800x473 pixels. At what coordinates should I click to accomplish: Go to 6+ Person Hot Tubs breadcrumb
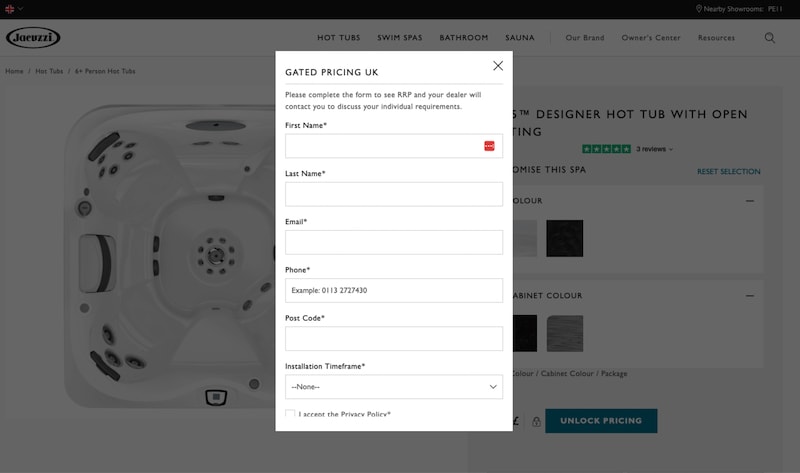coord(105,71)
